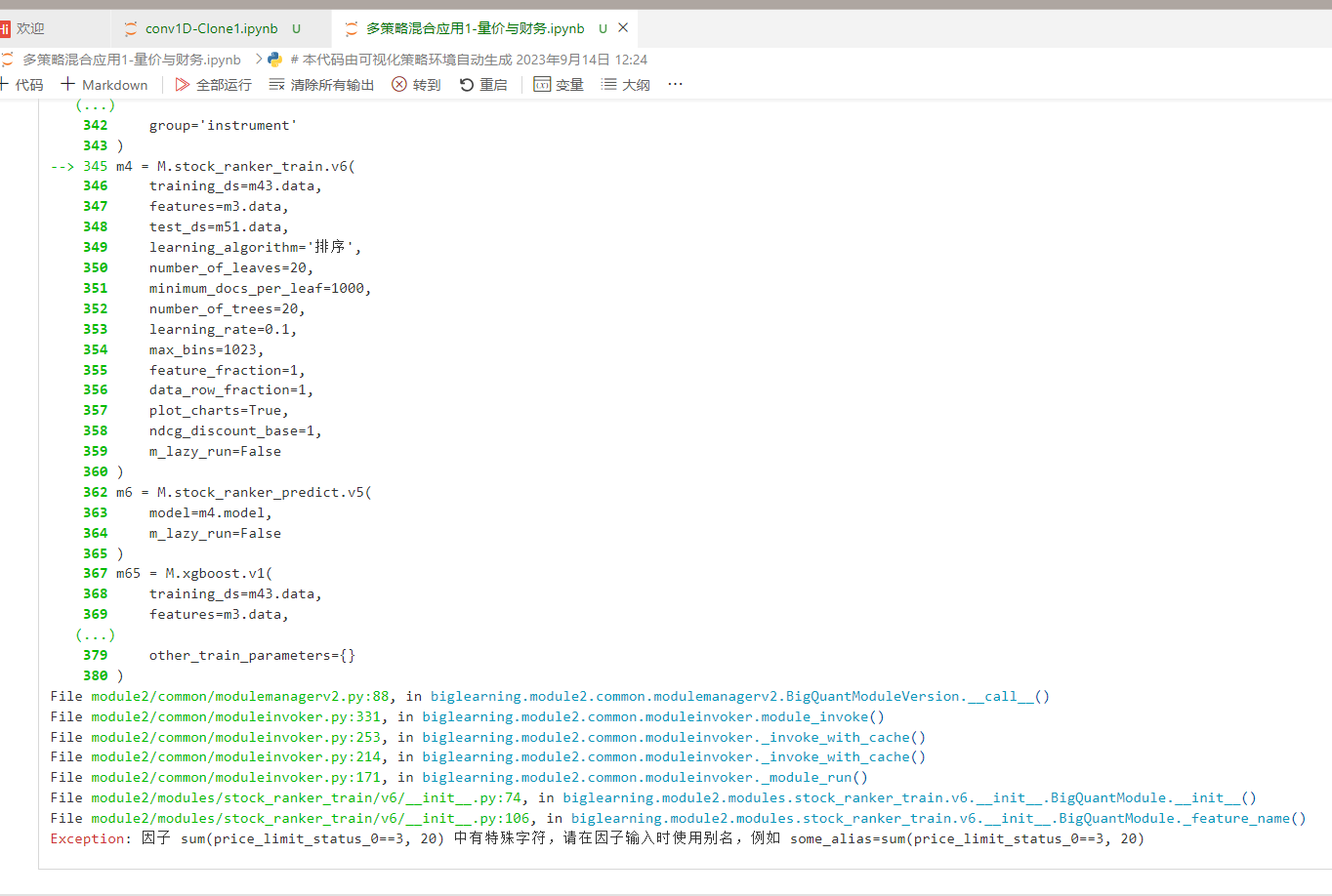
Task: Click the breadcrumb file name 多策略混合应用1-量价与财务.ipynb
Action: (x=131, y=60)
